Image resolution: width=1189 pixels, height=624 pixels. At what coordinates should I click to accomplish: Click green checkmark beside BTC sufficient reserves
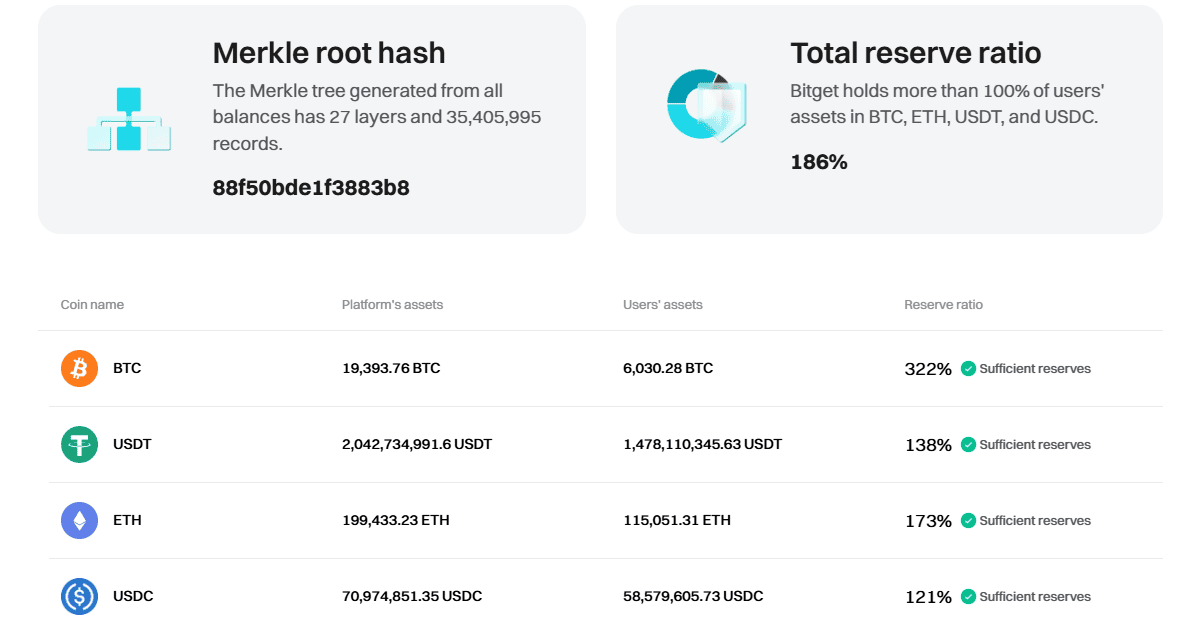point(968,369)
